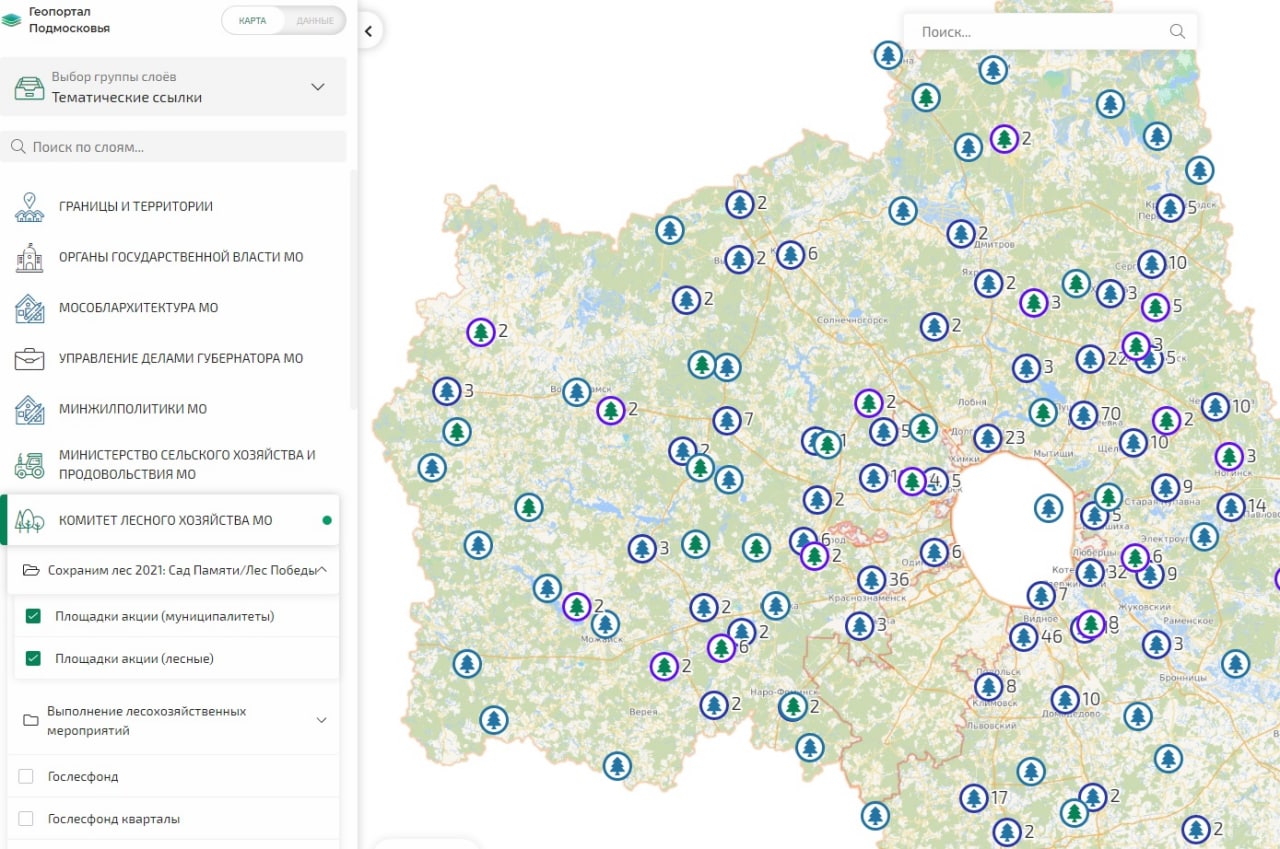
Task: Click the sidebar vertical scrollbar
Action: [x=352, y=290]
